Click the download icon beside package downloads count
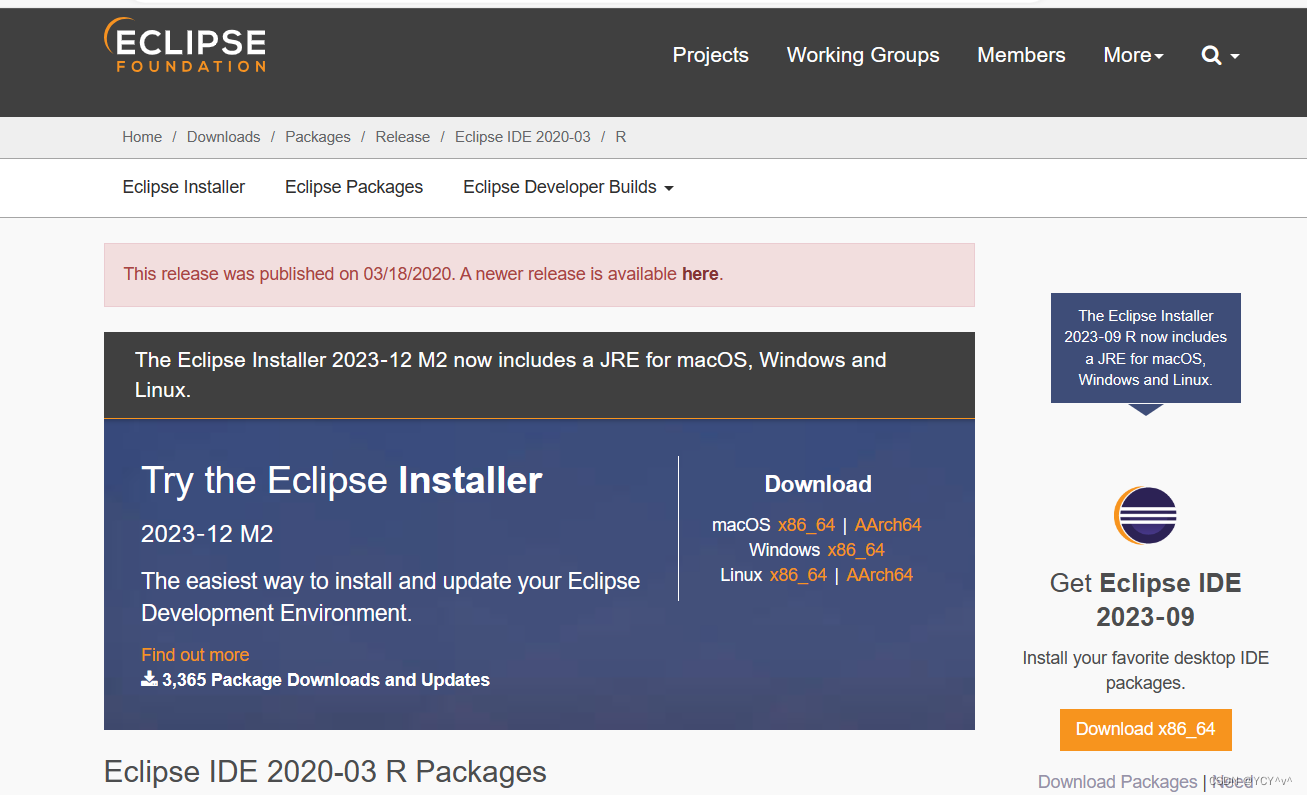Viewport: 1307px width, 795px height. (148, 679)
